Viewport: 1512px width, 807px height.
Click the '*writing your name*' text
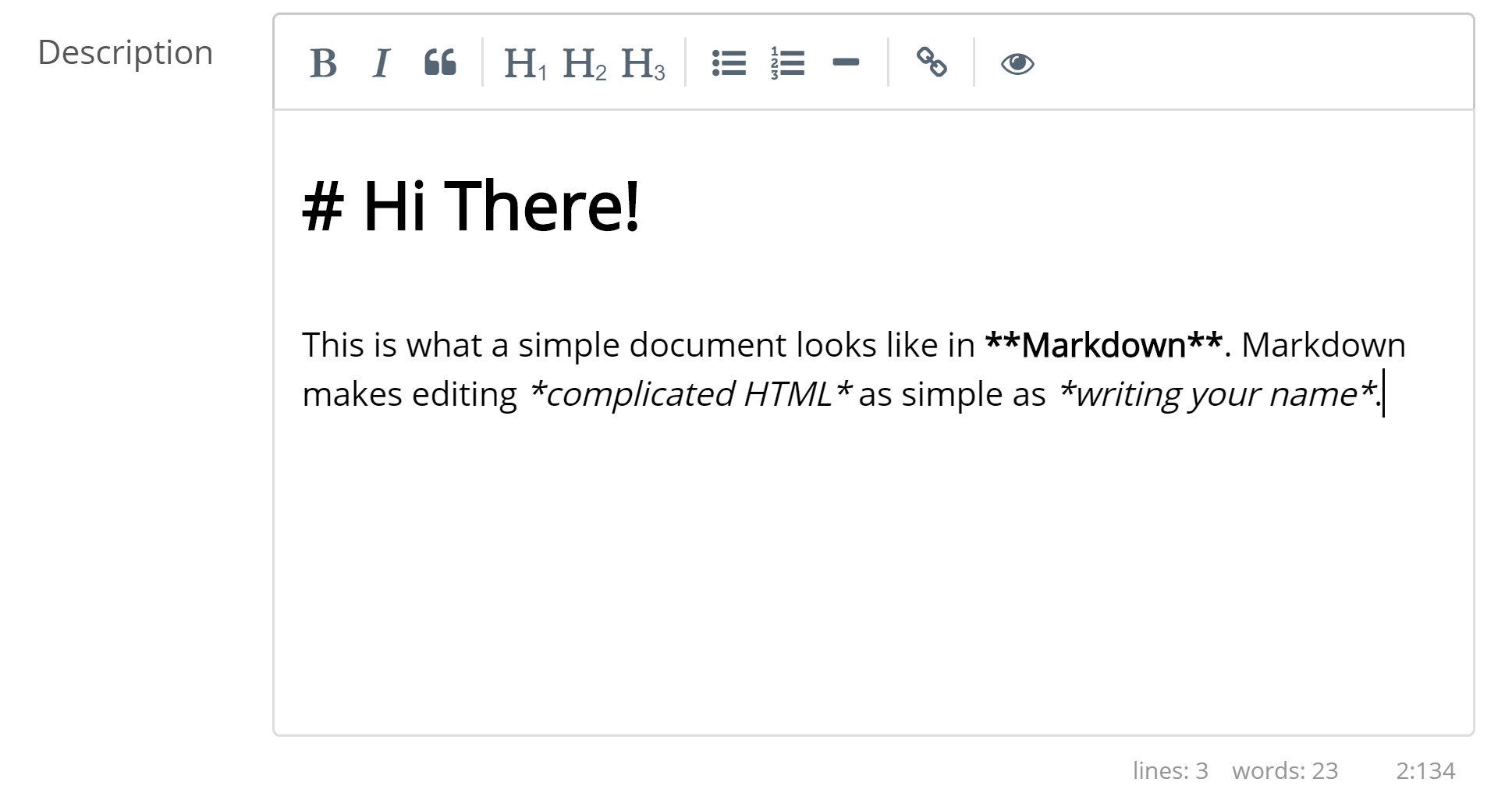click(1217, 394)
